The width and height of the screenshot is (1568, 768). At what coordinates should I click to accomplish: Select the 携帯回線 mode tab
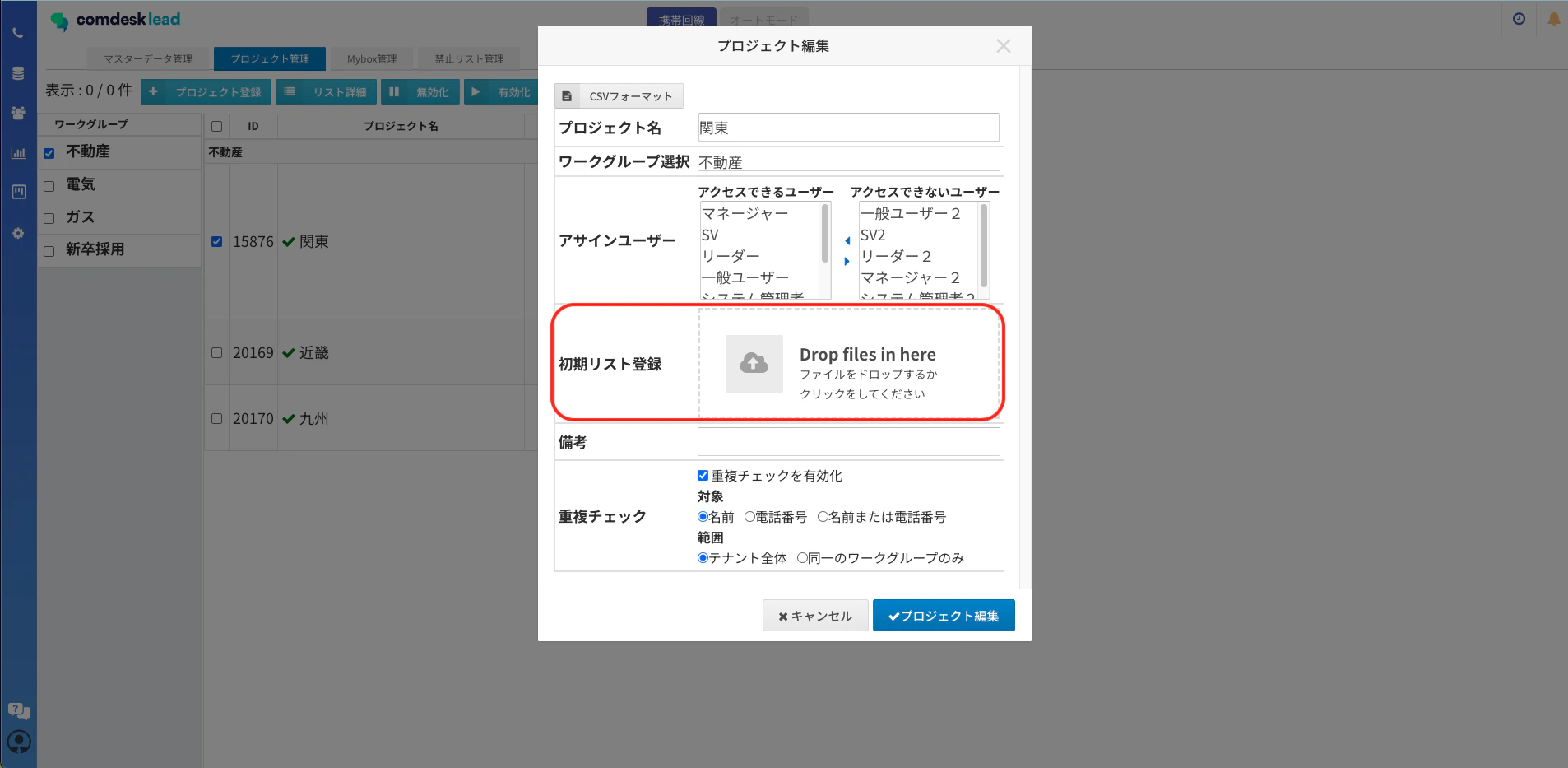pyautogui.click(x=681, y=20)
